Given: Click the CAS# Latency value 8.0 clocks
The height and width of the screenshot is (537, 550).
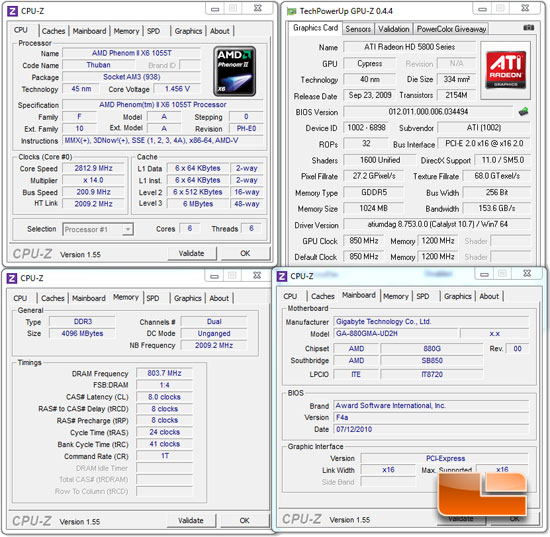Looking at the screenshot, I should [164, 397].
